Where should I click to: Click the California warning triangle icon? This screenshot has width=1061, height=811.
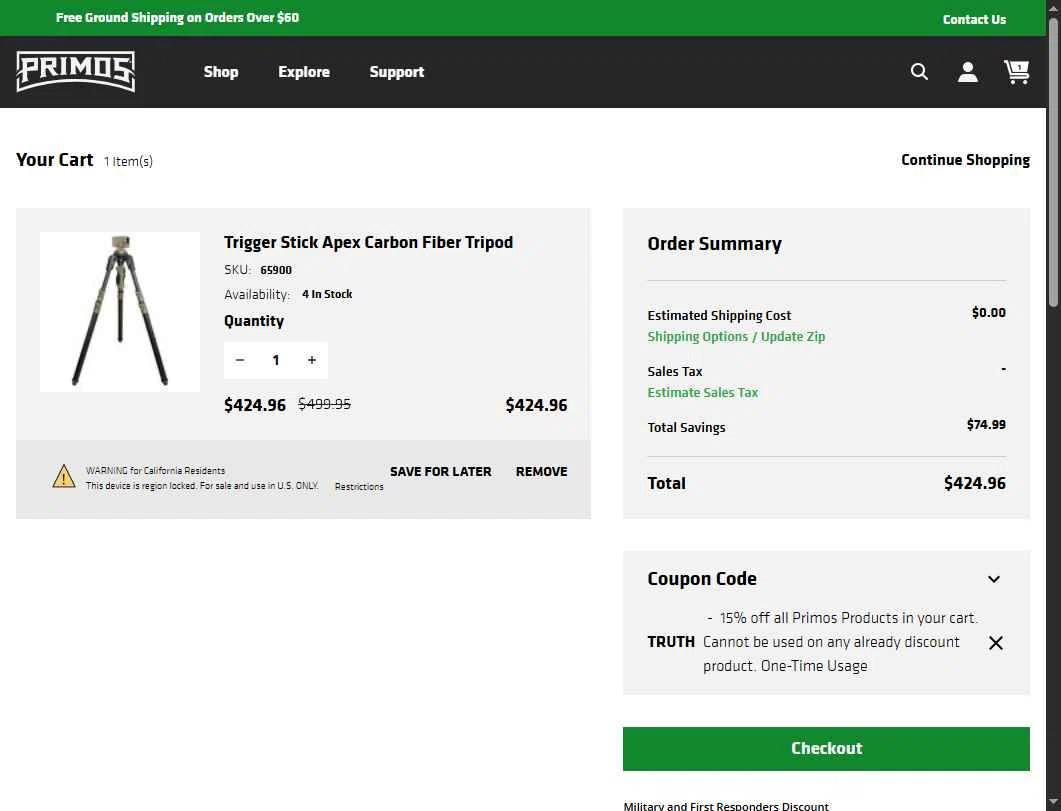pos(64,476)
